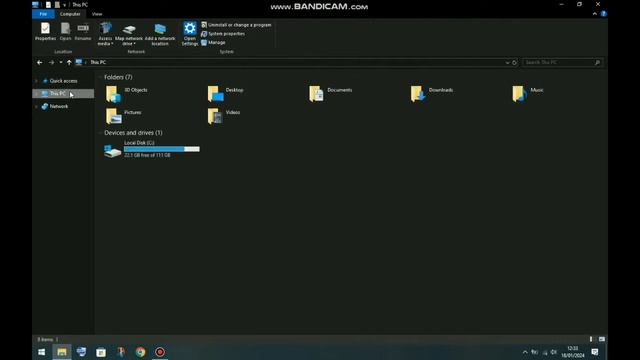Viewport: 640px width, 360px height.
Task: Minimize the ribbon with the chevron
Action: click(x=595, y=14)
